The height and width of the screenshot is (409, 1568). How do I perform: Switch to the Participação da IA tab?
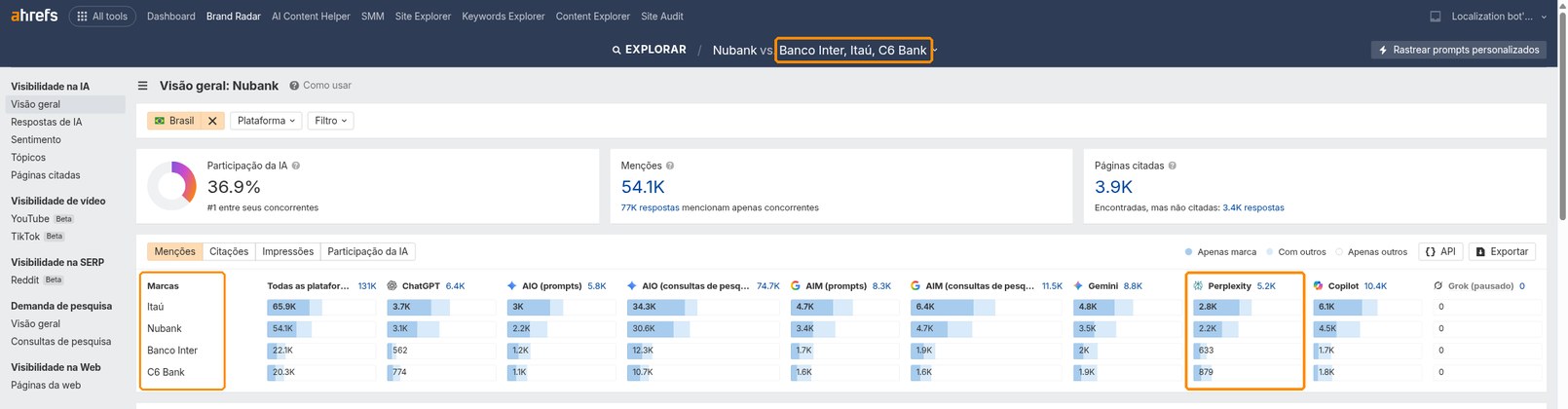pos(368,251)
